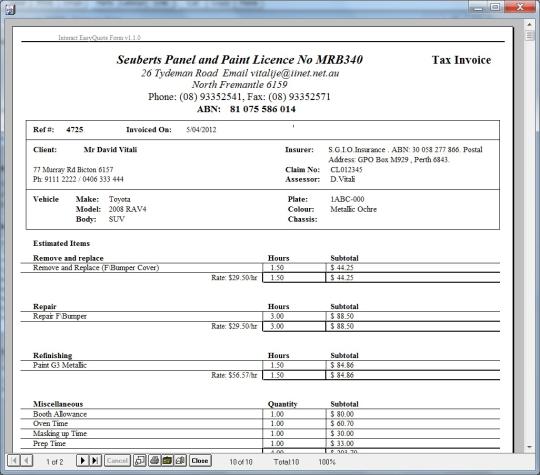Screen dimensions: 540x475
Task: Click the model value 2008 RAV4
Action: (127, 209)
